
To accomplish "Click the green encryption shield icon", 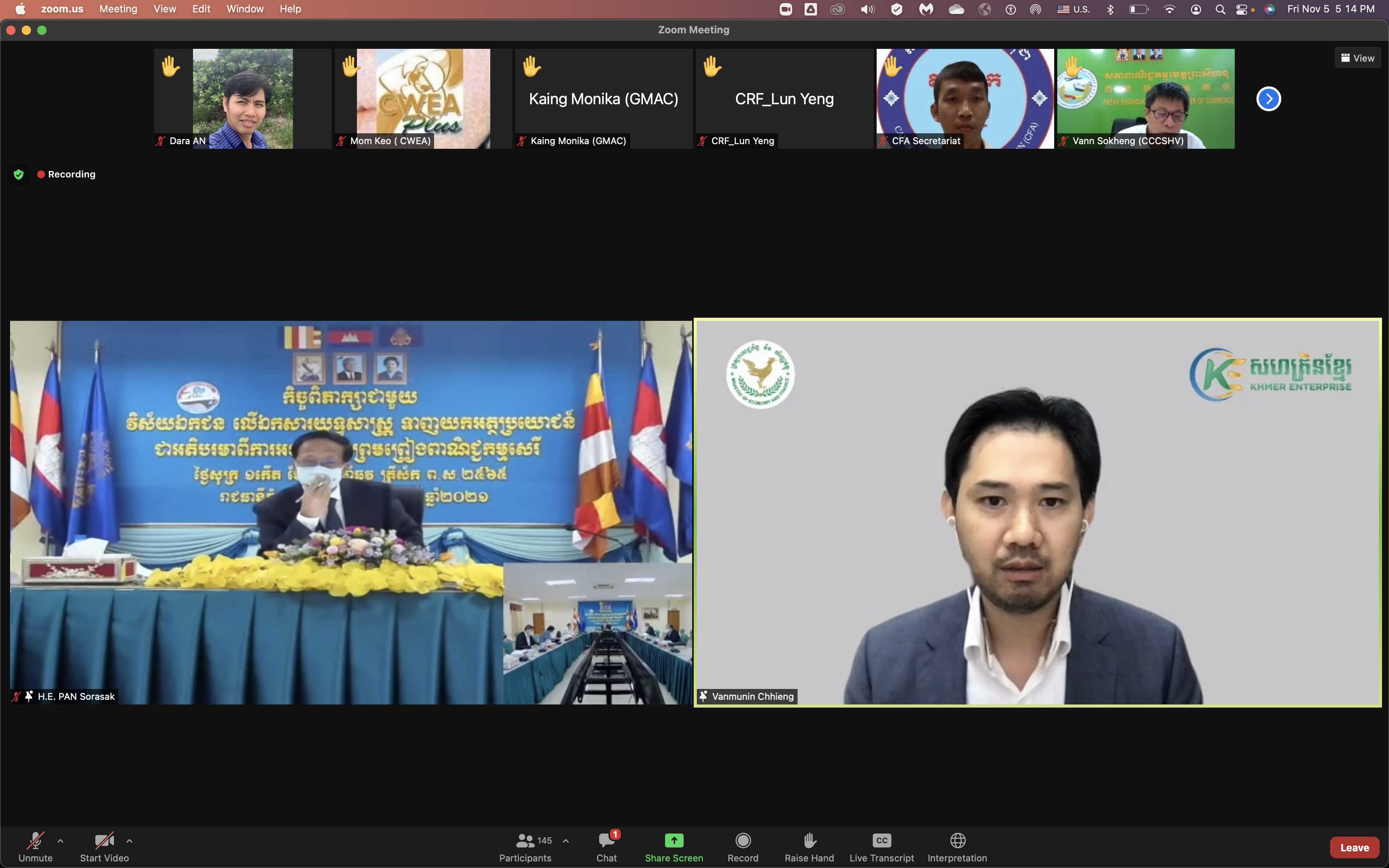I will 18,174.
